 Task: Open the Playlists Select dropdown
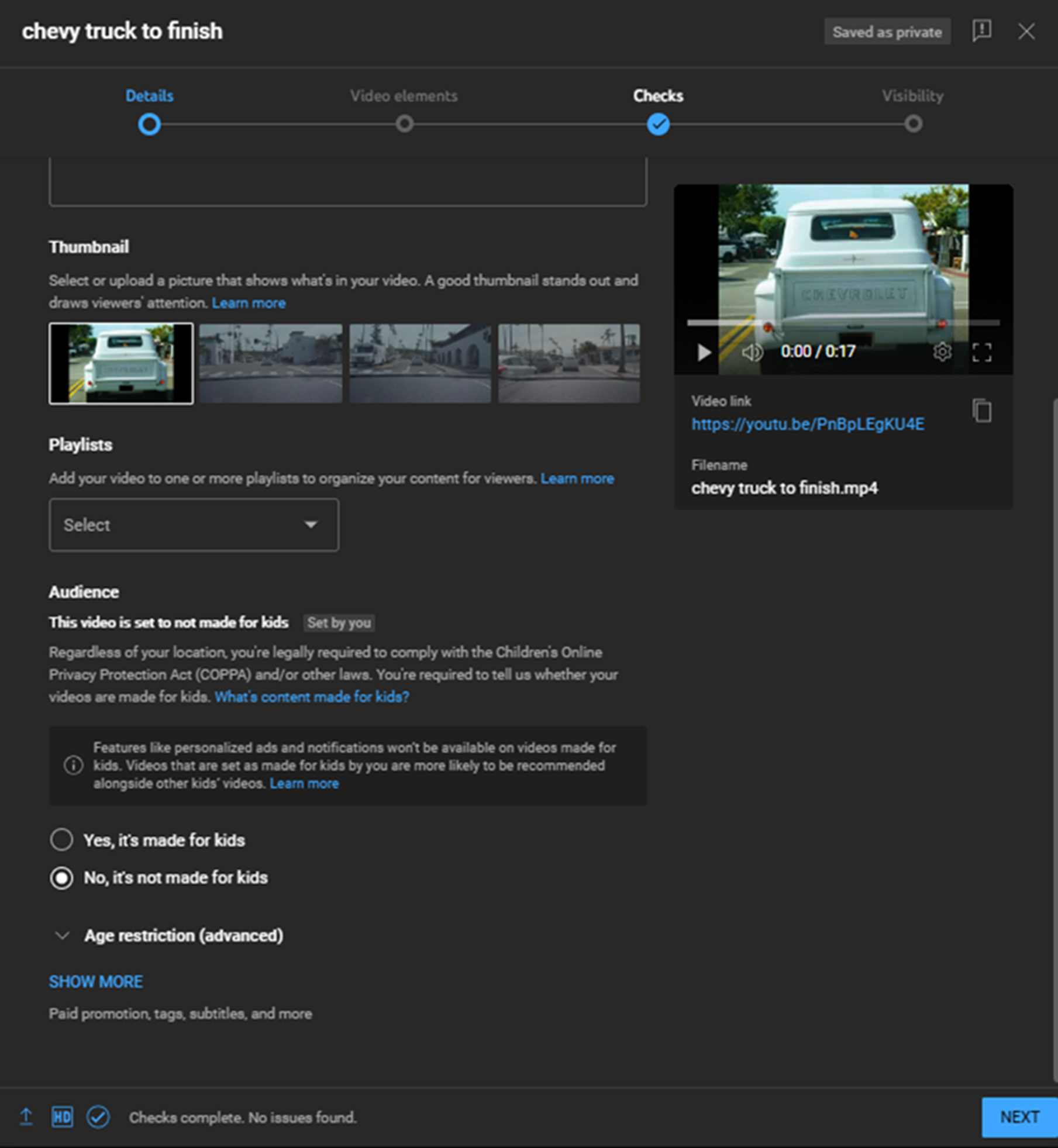tap(194, 525)
